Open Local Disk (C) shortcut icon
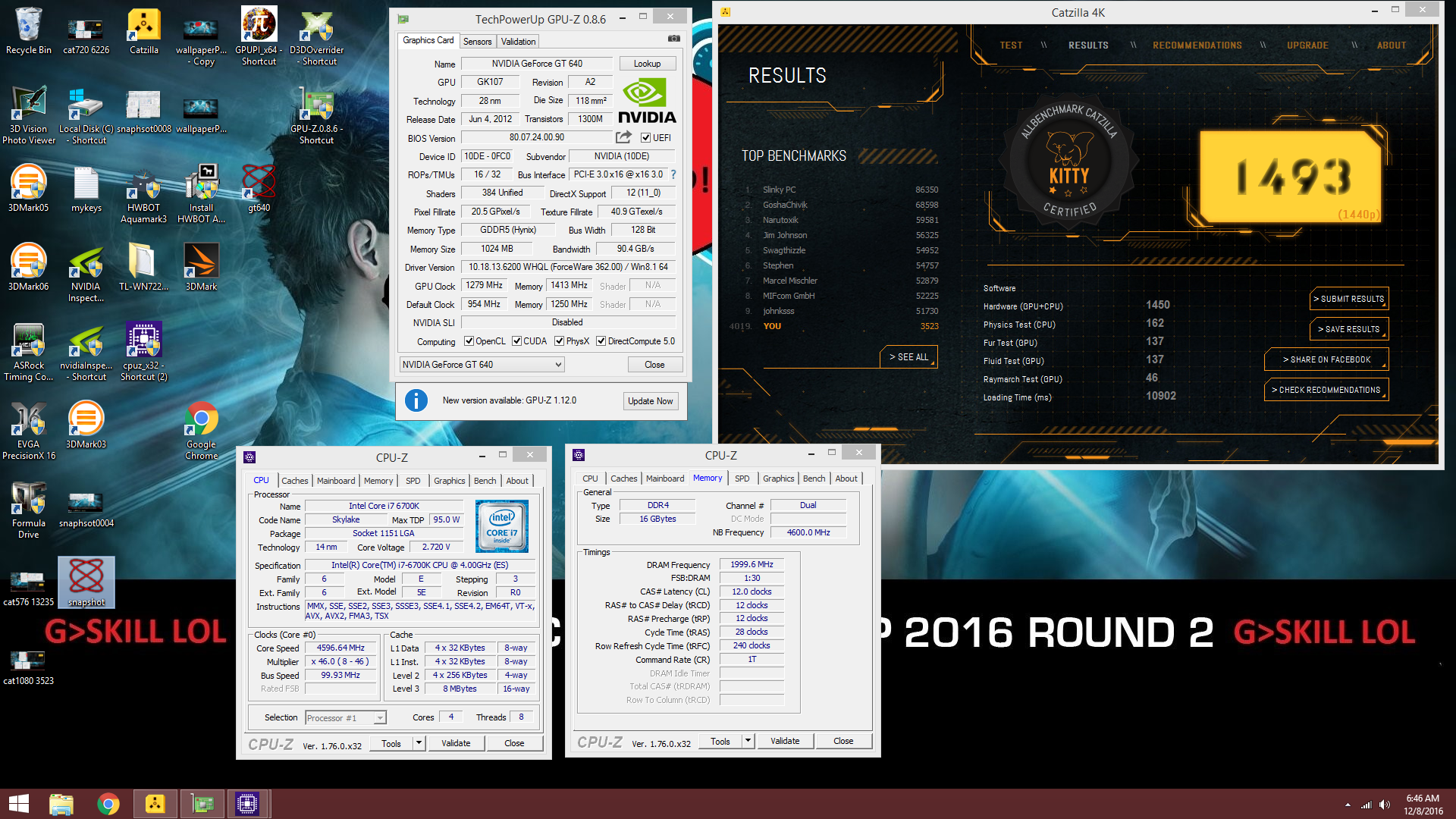This screenshot has width=1456, height=819. pos(86,115)
